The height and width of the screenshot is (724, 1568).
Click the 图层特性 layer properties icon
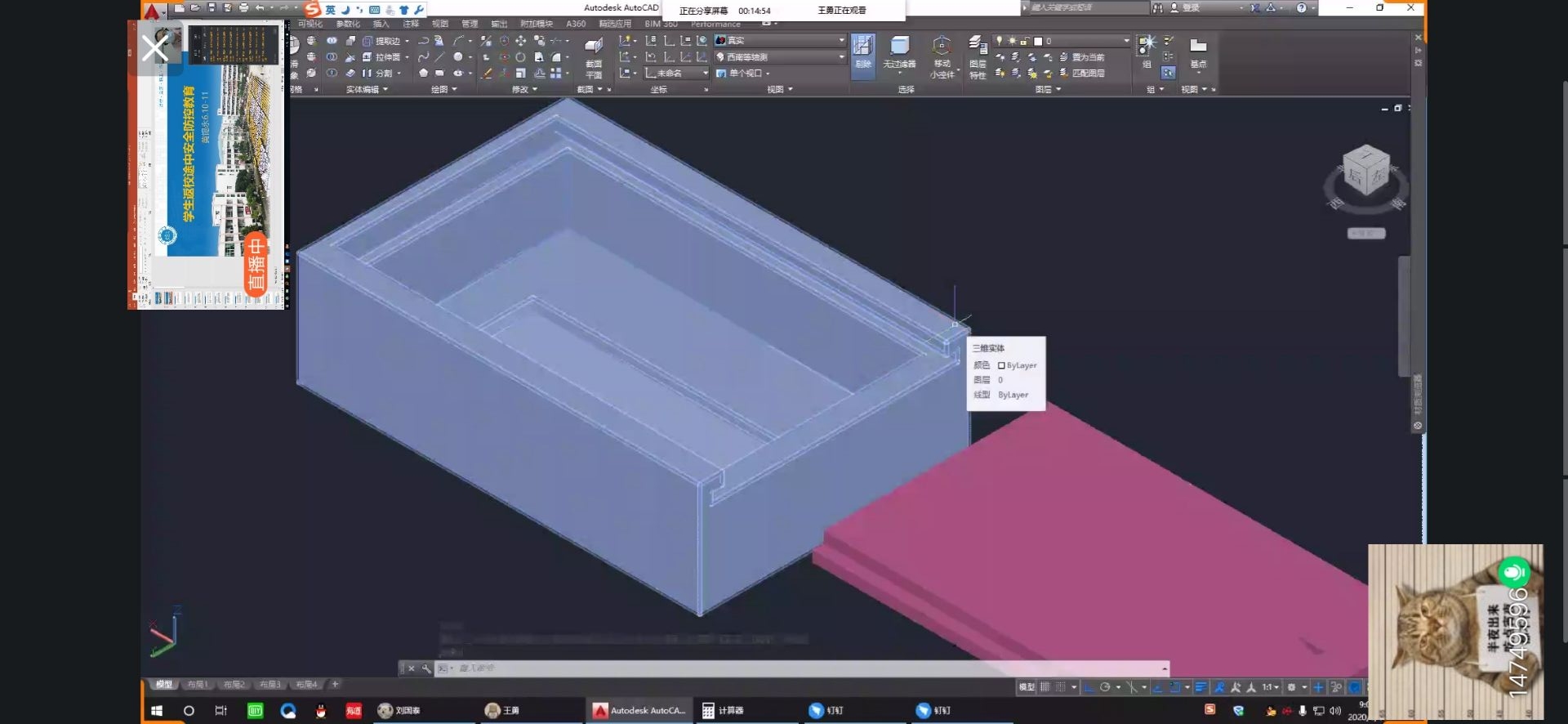[x=978, y=56]
